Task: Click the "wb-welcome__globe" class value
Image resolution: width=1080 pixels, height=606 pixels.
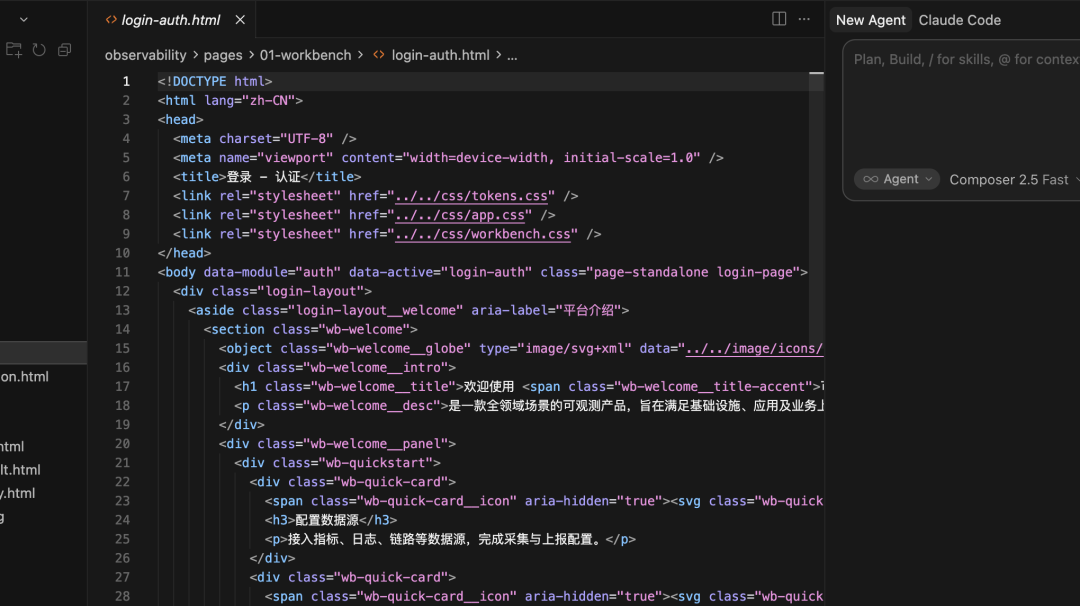Action: coord(399,348)
